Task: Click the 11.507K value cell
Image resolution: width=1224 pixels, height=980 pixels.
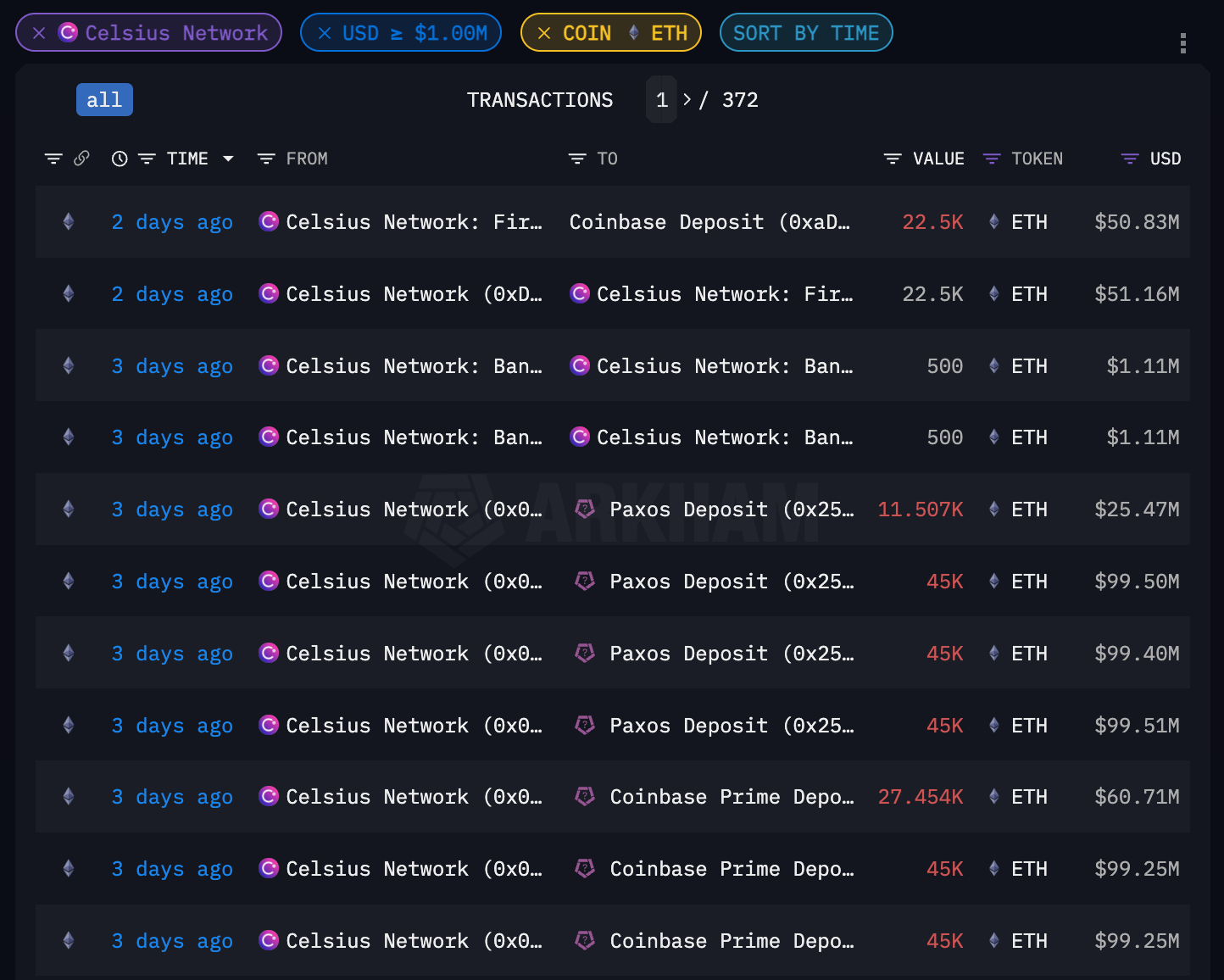Action: [921, 509]
